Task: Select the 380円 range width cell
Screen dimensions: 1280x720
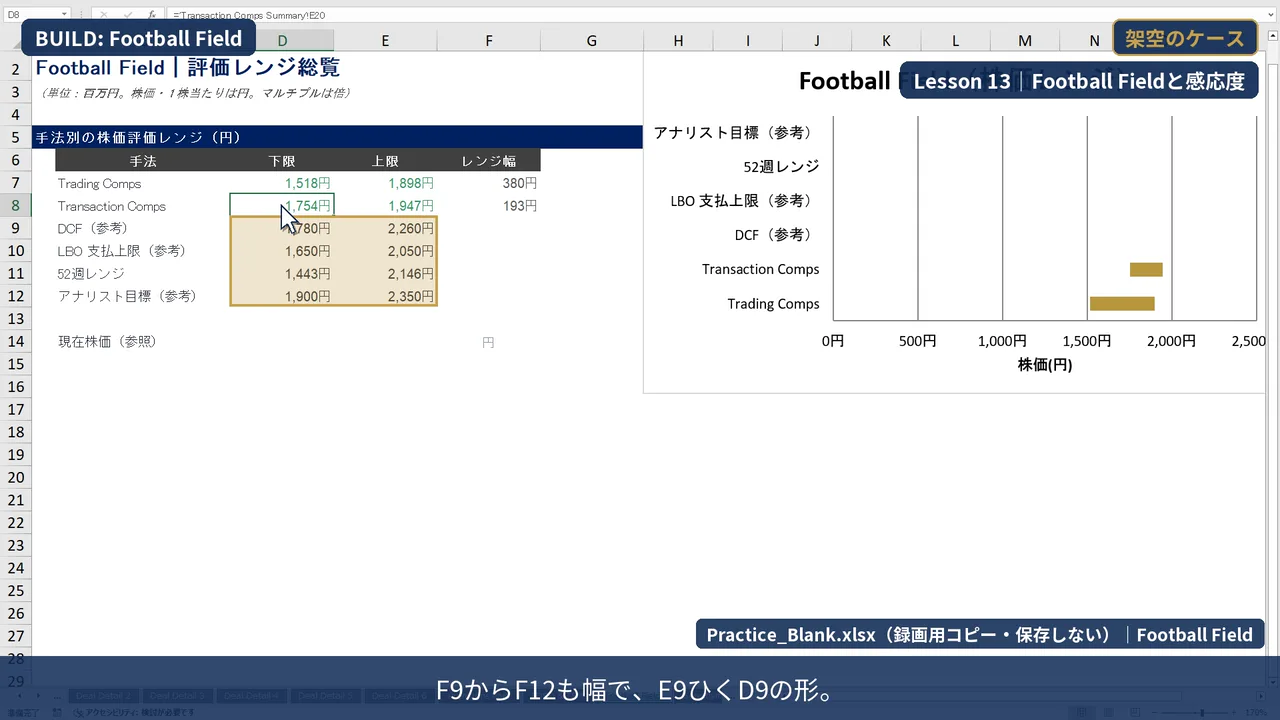Action: click(x=489, y=183)
